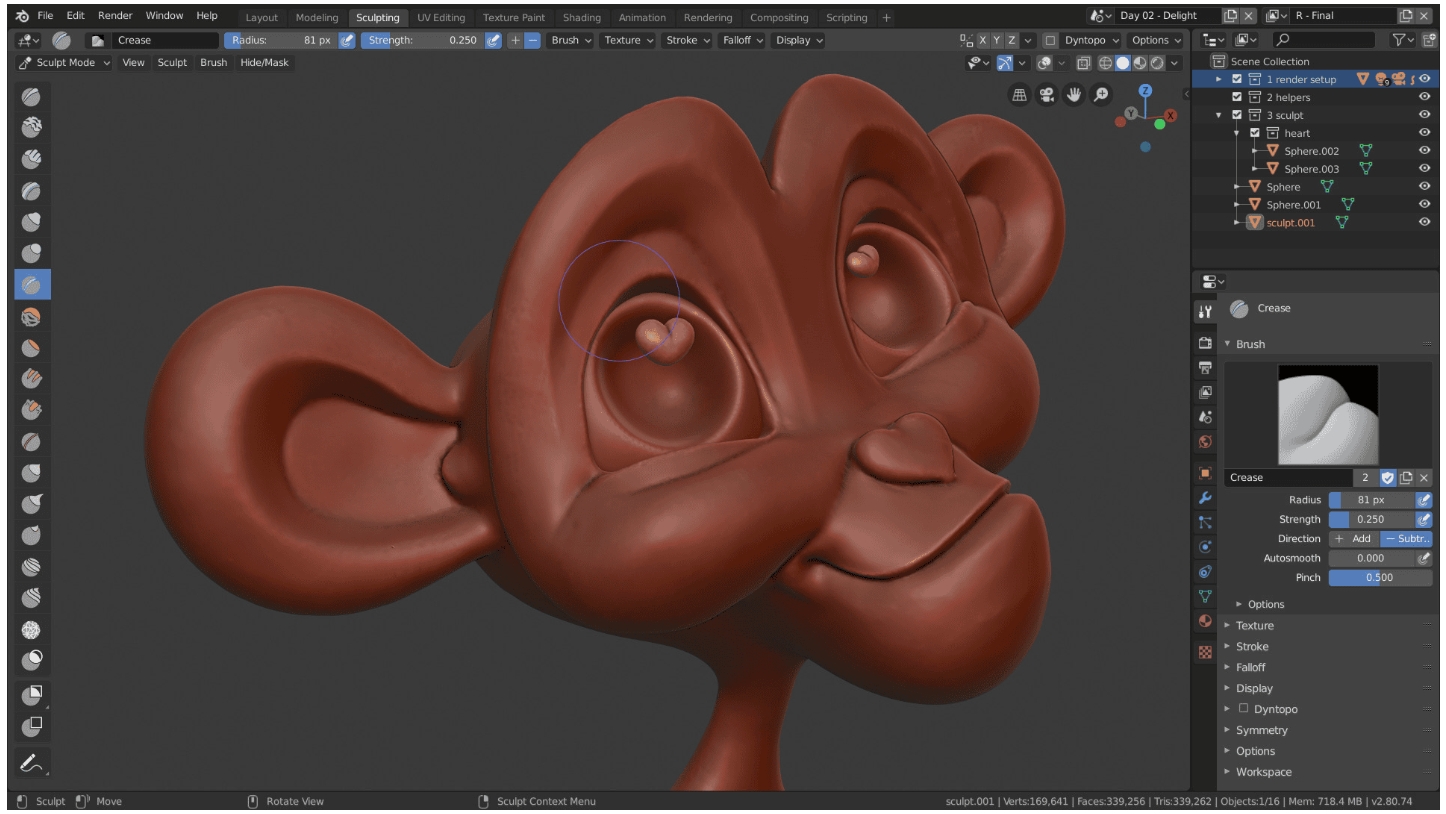
Task: Open the Material properties tab
Action: [1205, 621]
